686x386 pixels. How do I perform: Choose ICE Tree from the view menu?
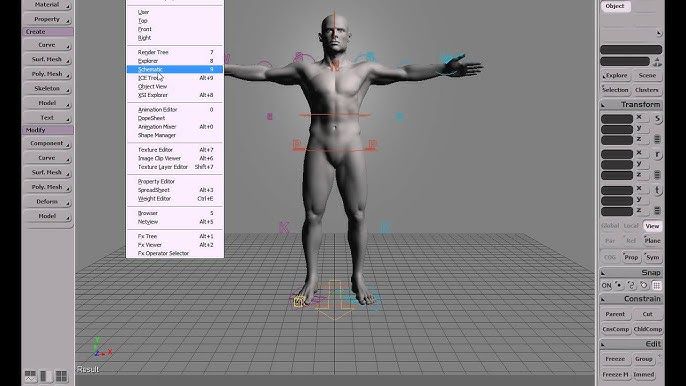pyautogui.click(x=175, y=78)
